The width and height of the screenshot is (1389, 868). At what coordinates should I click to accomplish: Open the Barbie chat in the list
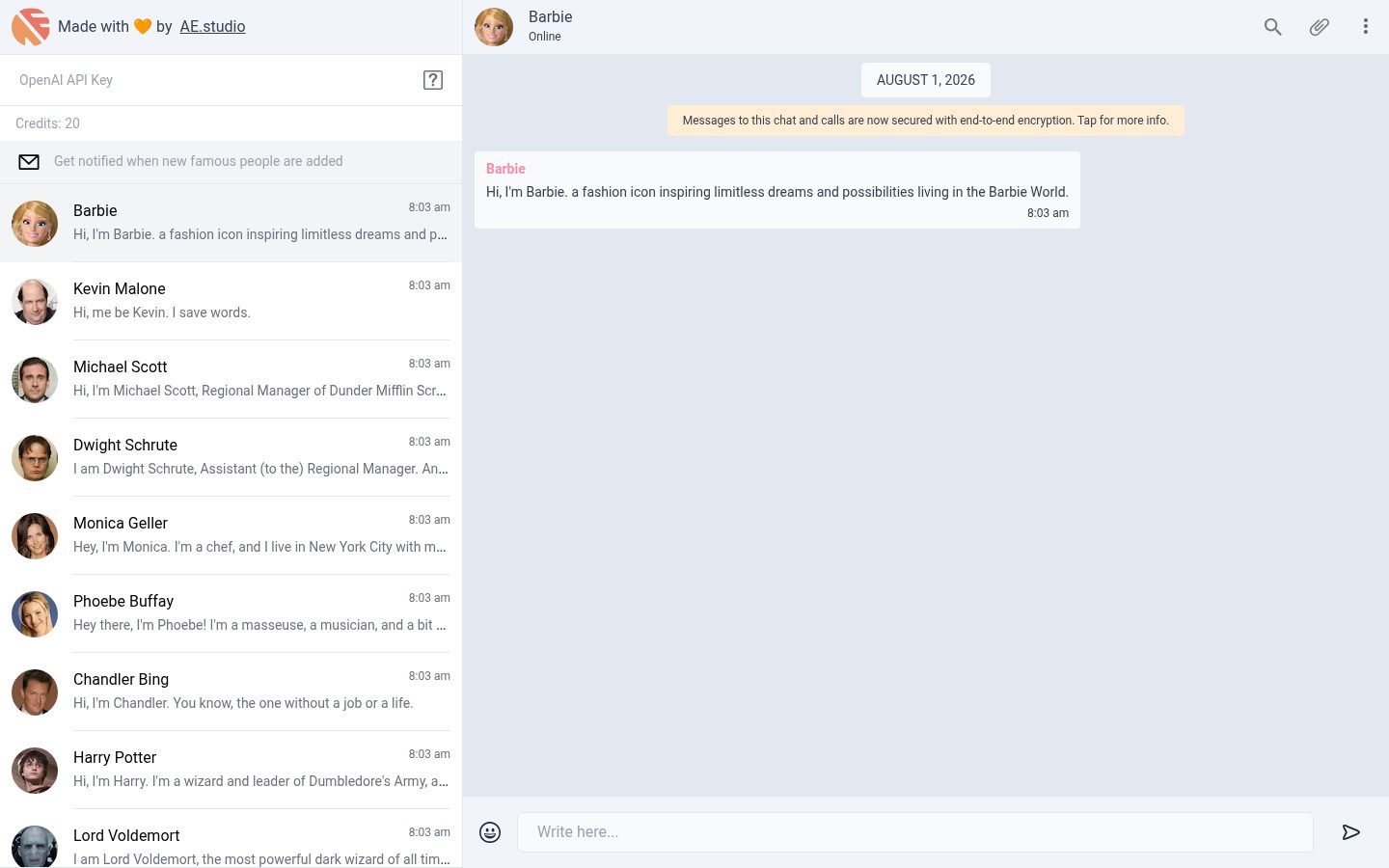tap(231, 223)
